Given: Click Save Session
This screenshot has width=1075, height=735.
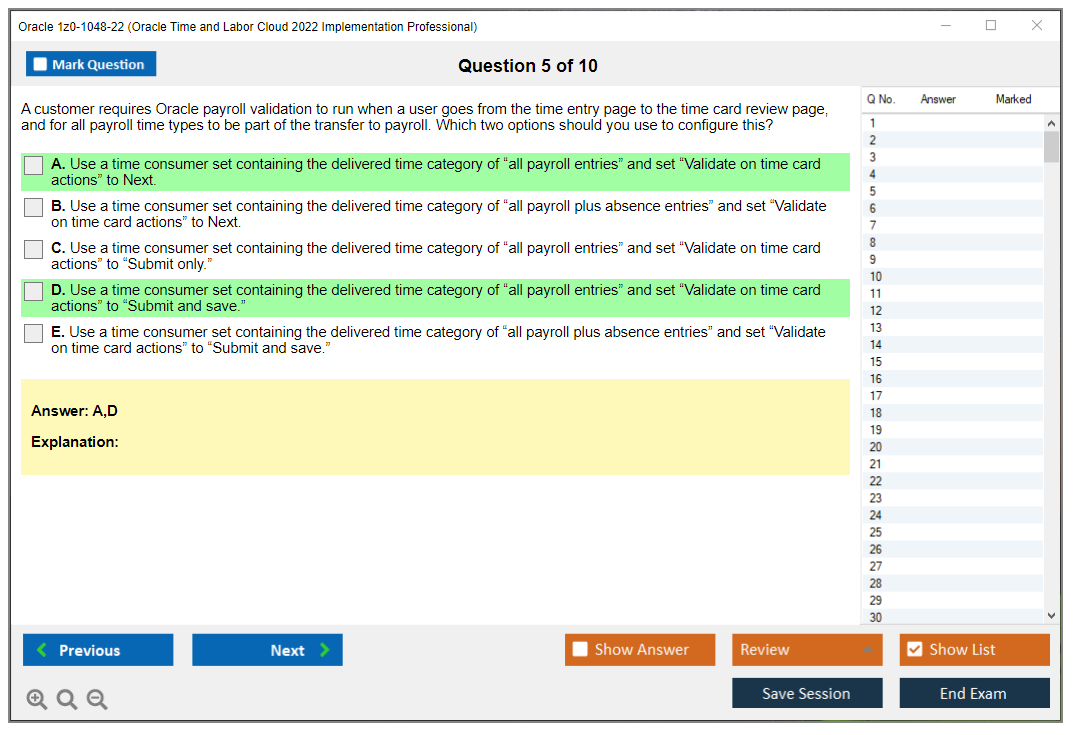Looking at the screenshot, I should 807,692.
